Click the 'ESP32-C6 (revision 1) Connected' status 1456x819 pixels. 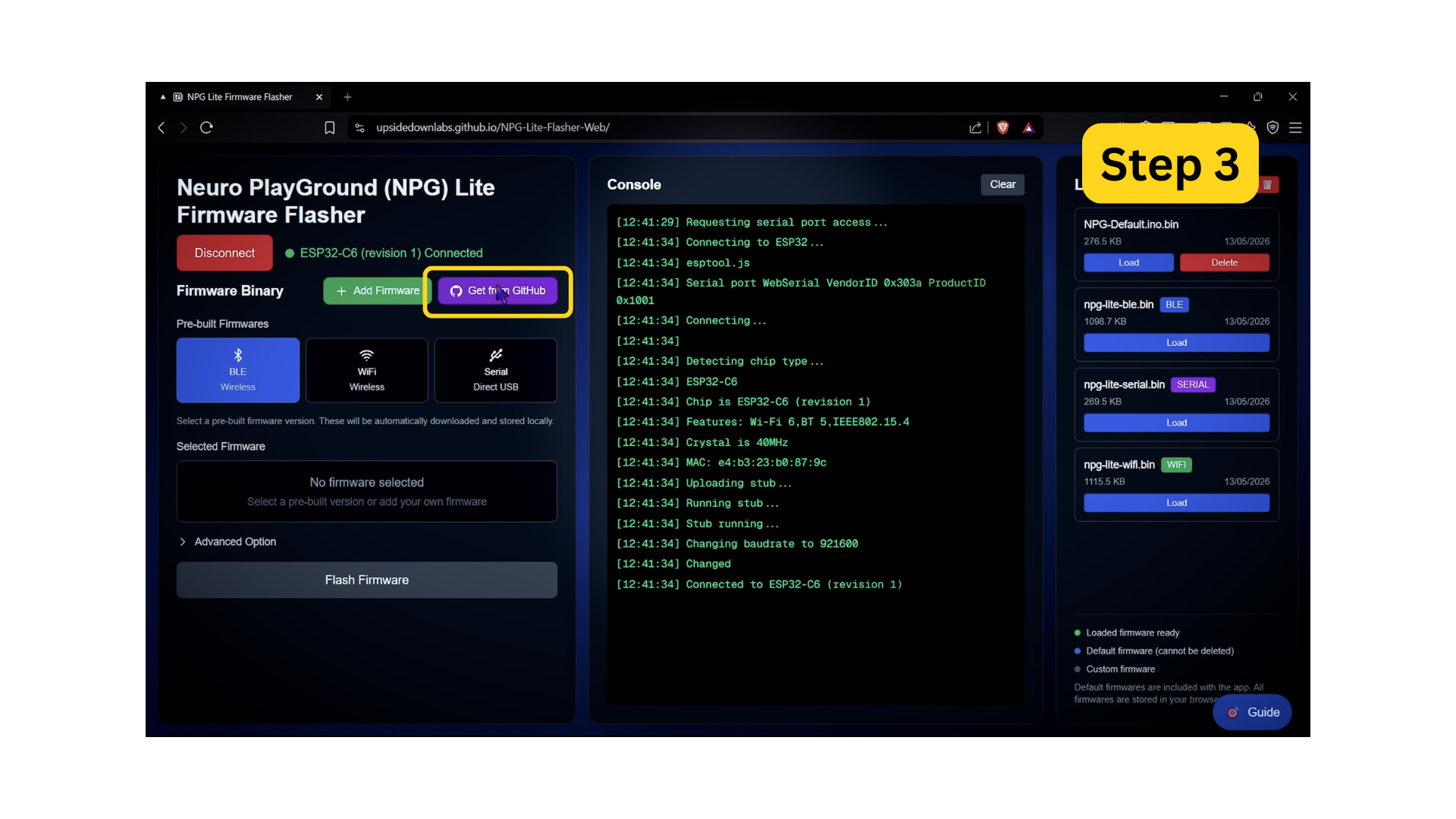(x=384, y=253)
